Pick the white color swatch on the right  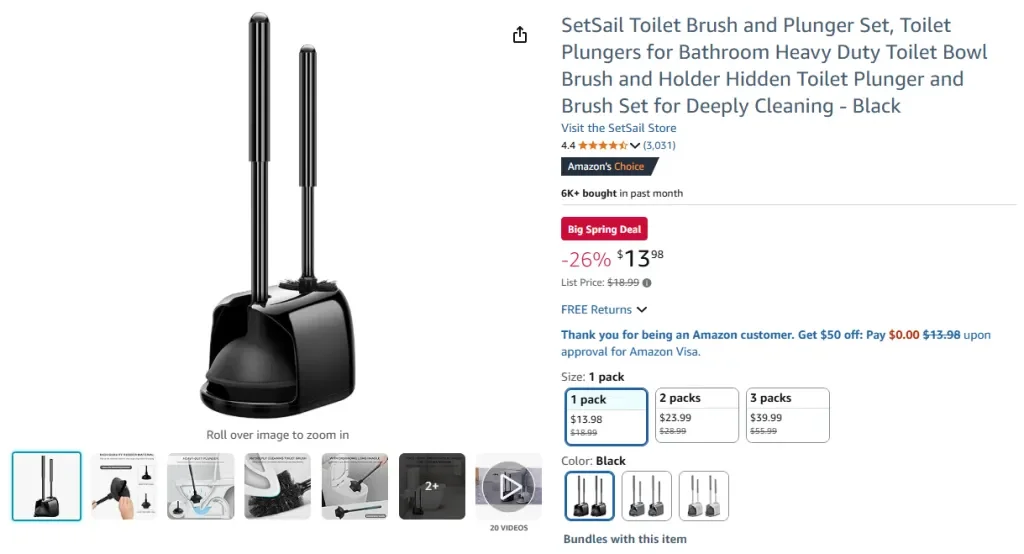pyautogui.click(x=703, y=496)
